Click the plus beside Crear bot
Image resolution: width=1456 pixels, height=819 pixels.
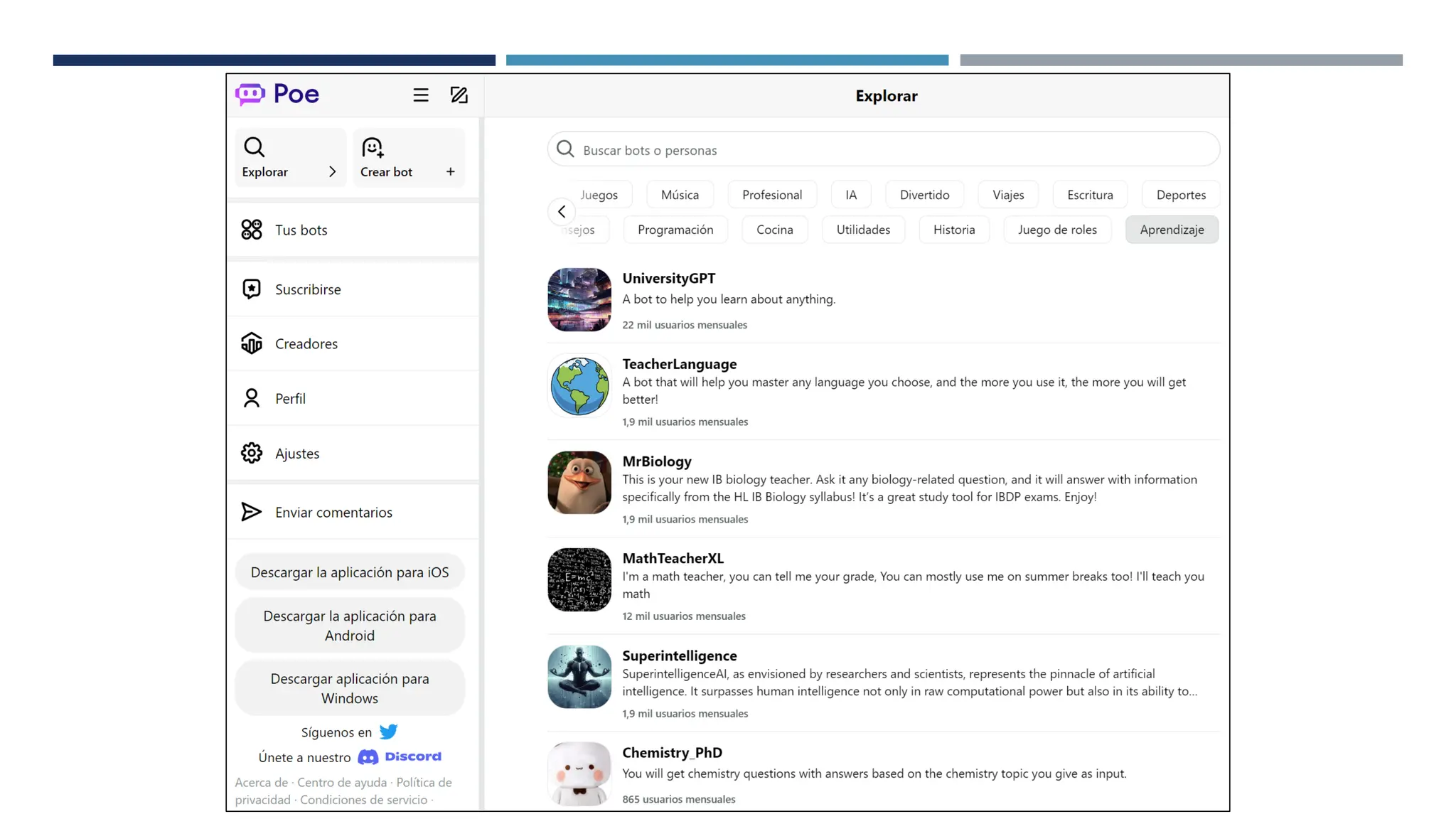point(450,172)
